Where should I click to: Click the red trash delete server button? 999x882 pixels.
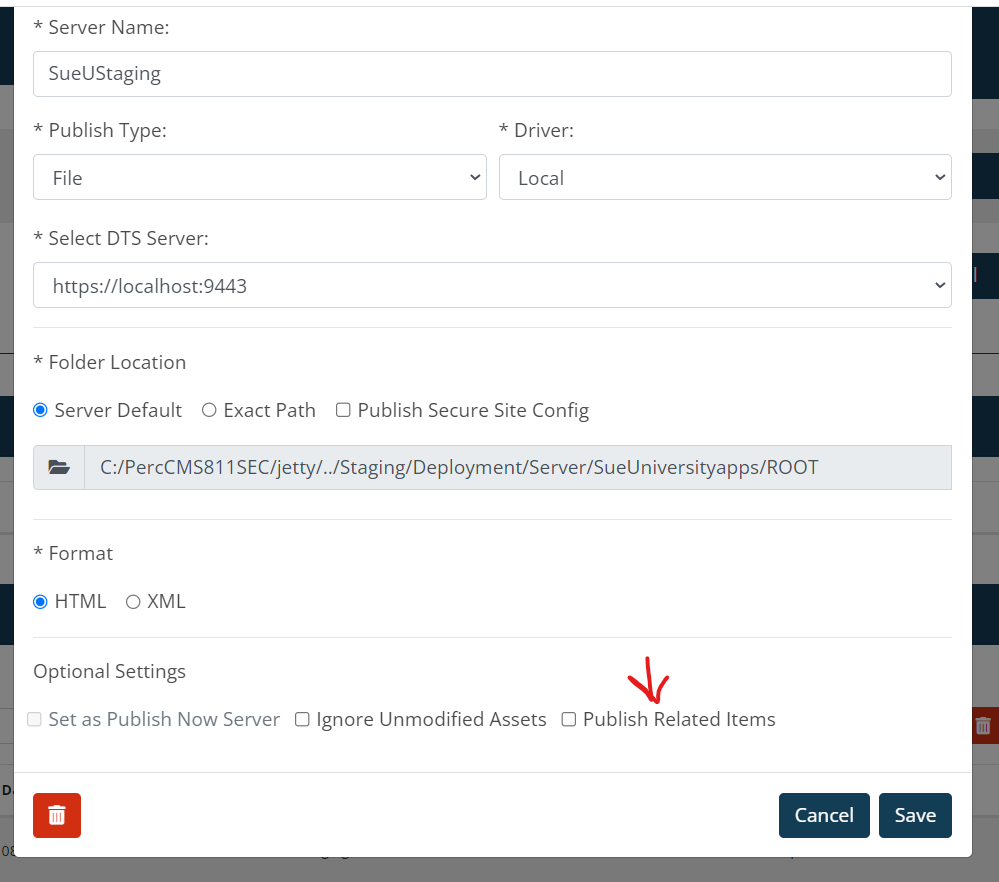[x=57, y=815]
